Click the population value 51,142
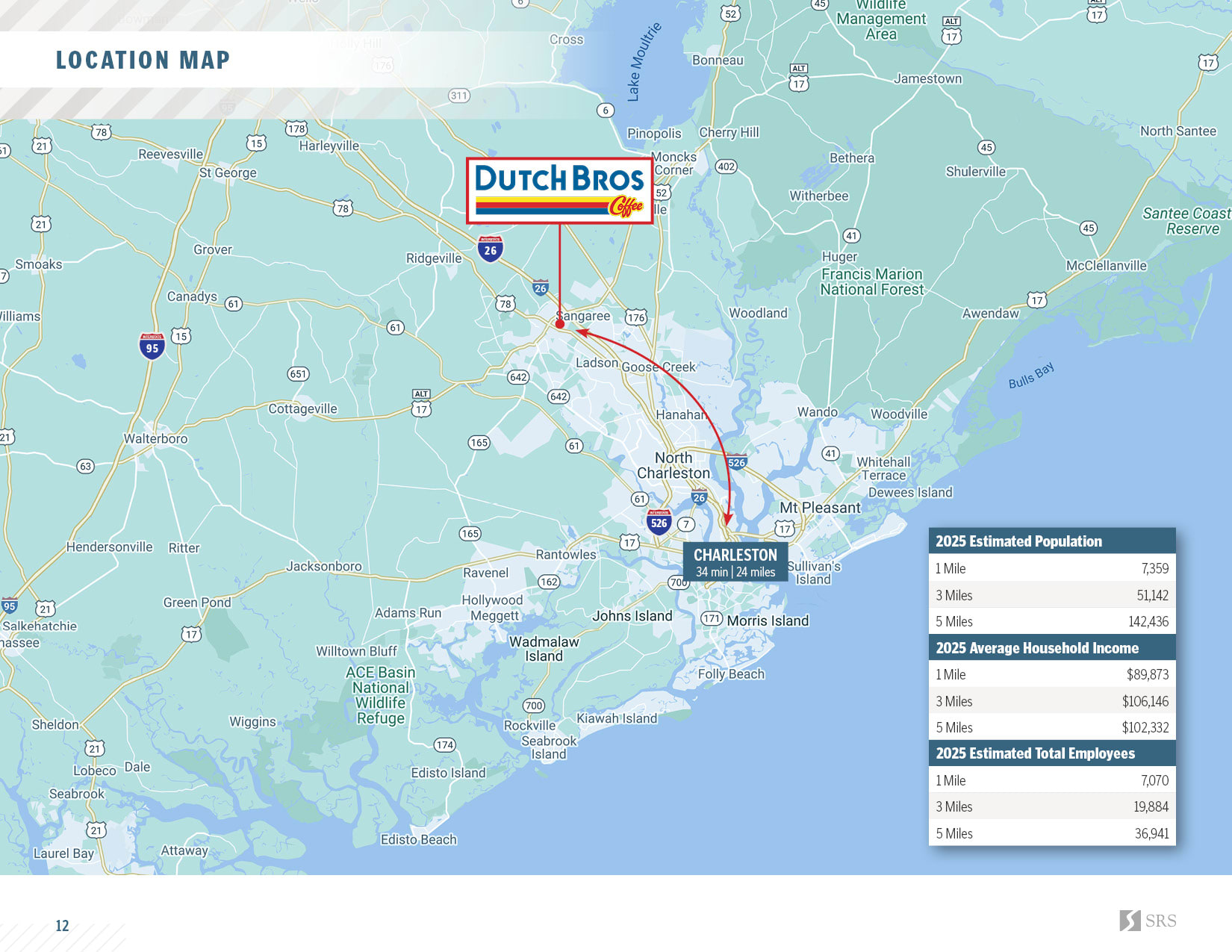This screenshot has width=1232, height=952. [1152, 595]
